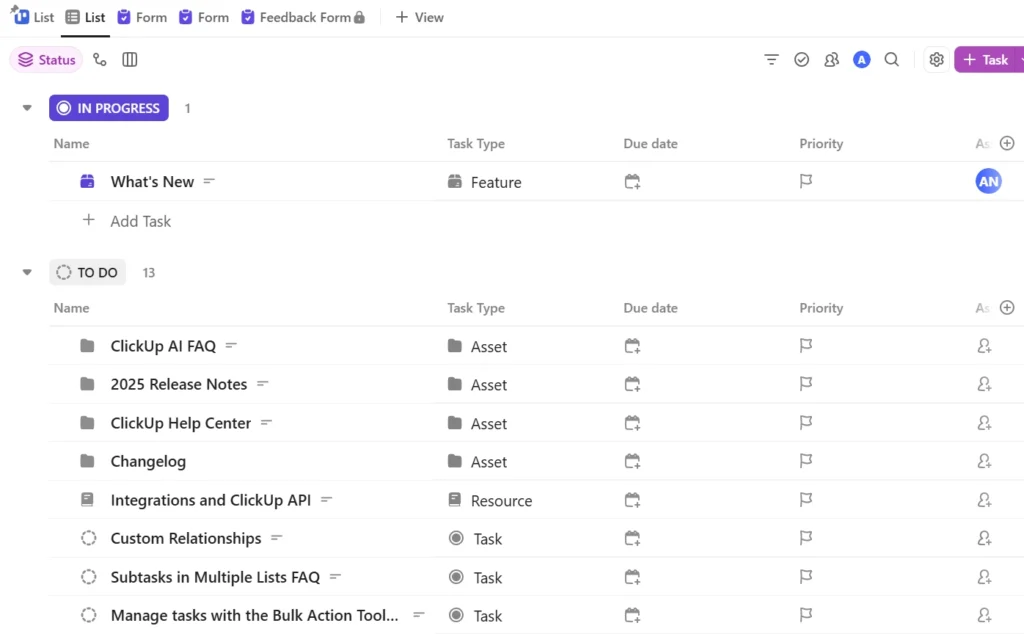Viewport: 1024px width, 634px height.
Task: Open the first List view tab
Action: [33, 17]
